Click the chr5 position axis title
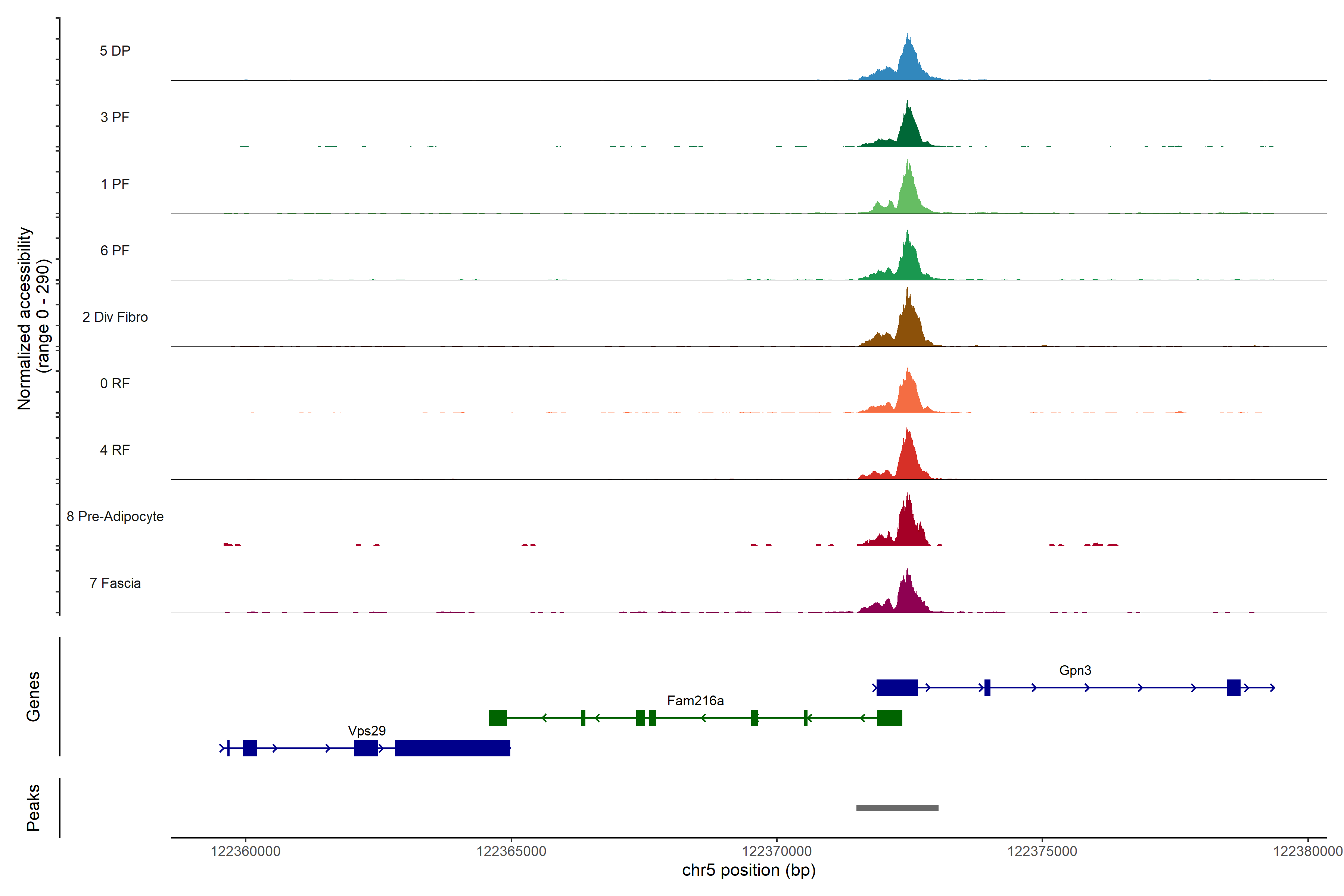This screenshot has height=896, width=1344. (x=749, y=870)
